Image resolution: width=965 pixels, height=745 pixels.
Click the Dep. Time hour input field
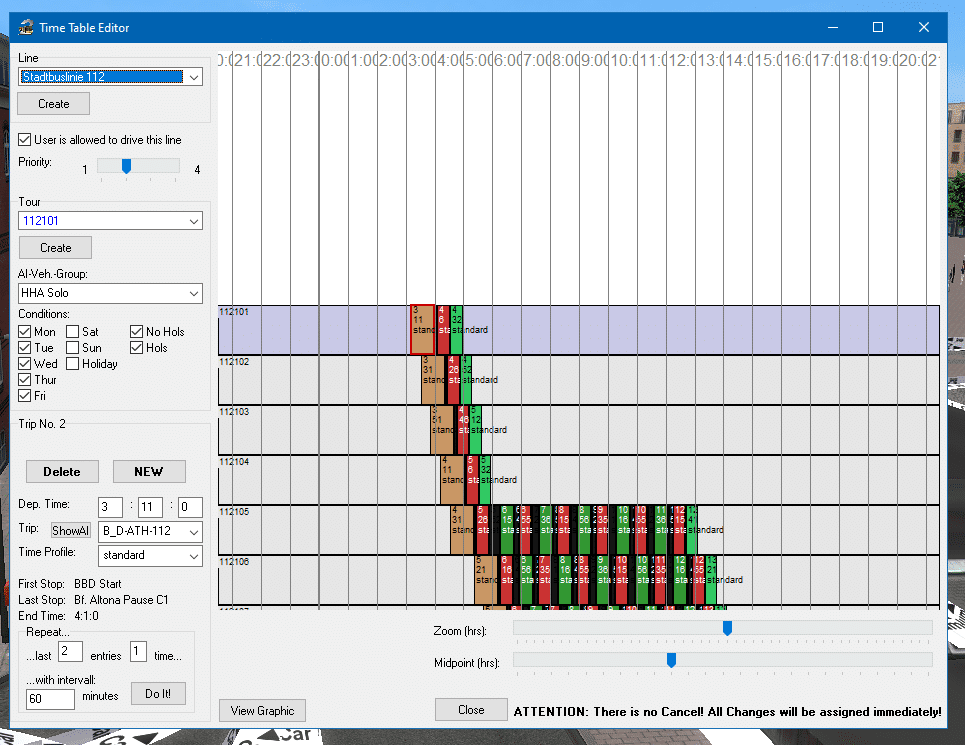pos(110,507)
